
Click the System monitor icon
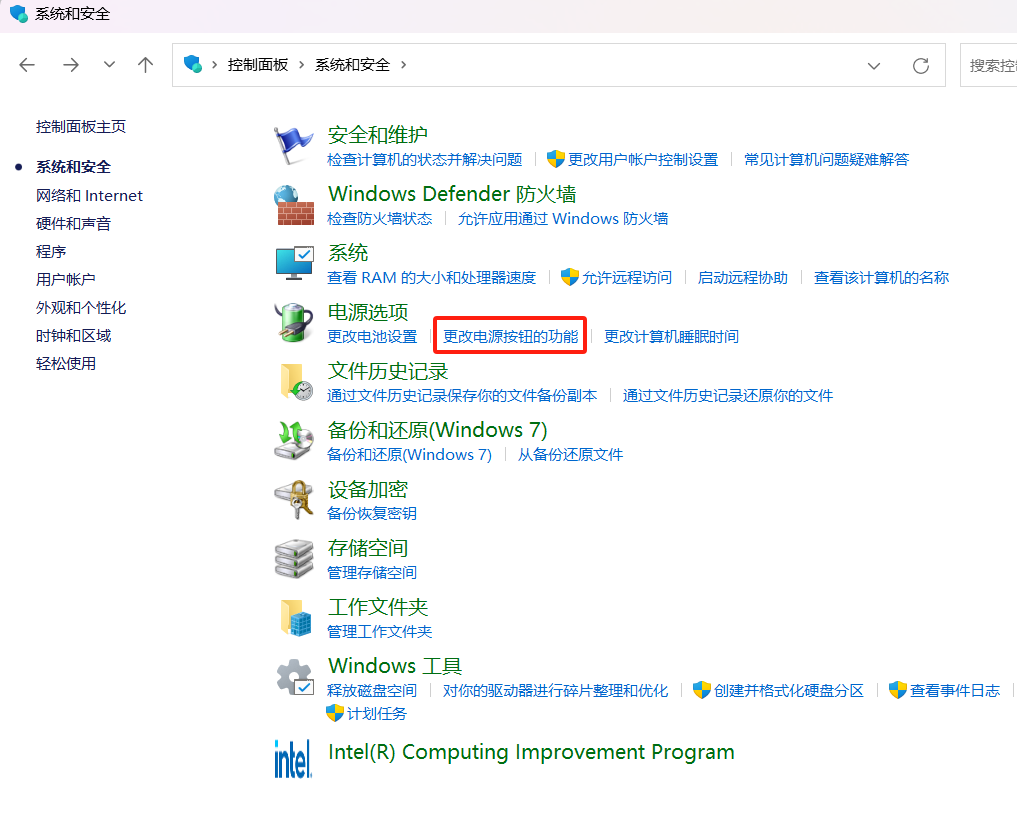click(293, 264)
